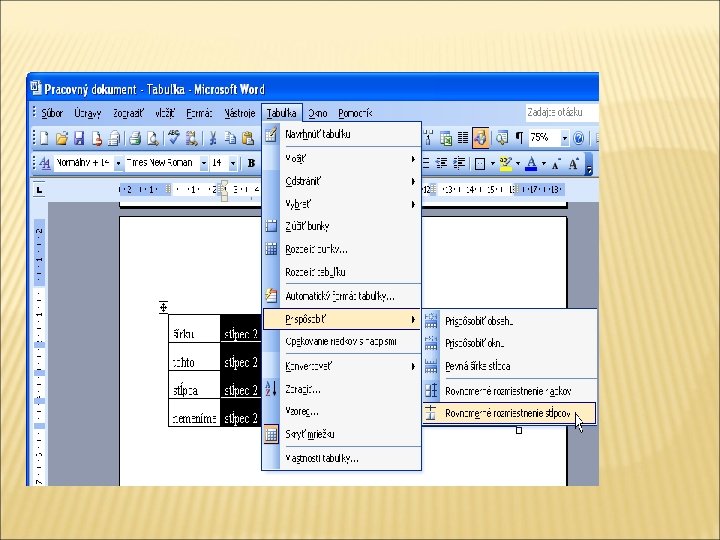Select Pevná šírka stĺpca option
This screenshot has width=720, height=540.
(x=509, y=366)
